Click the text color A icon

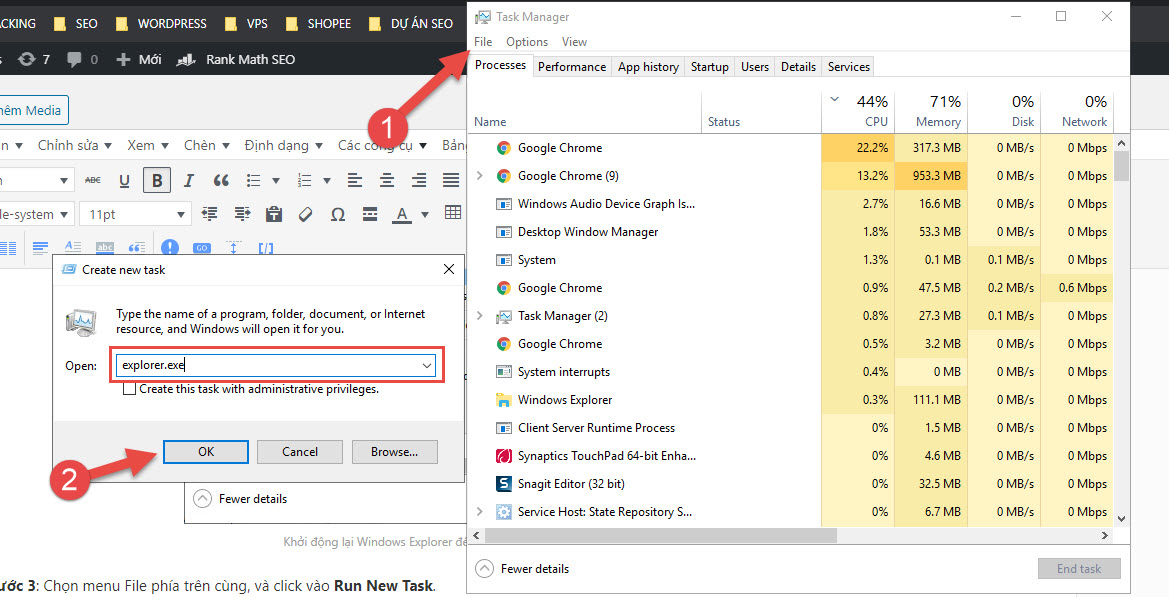(x=402, y=215)
